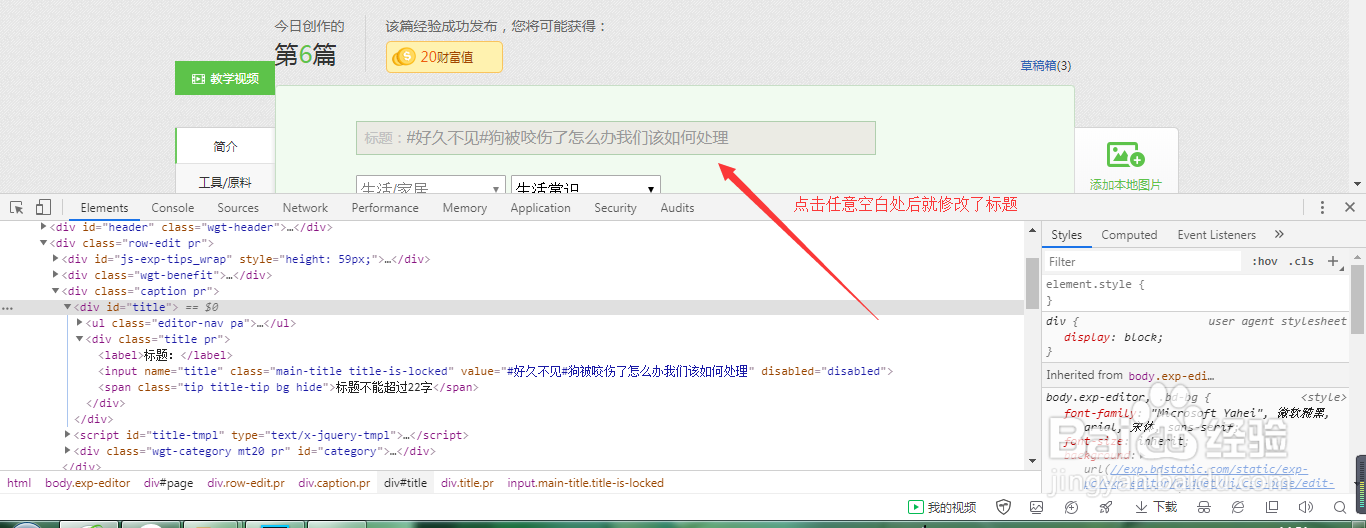The width and height of the screenshot is (1366, 528).
Task: Click the body.exp-editor breadcrumb item
Action: (x=88, y=482)
